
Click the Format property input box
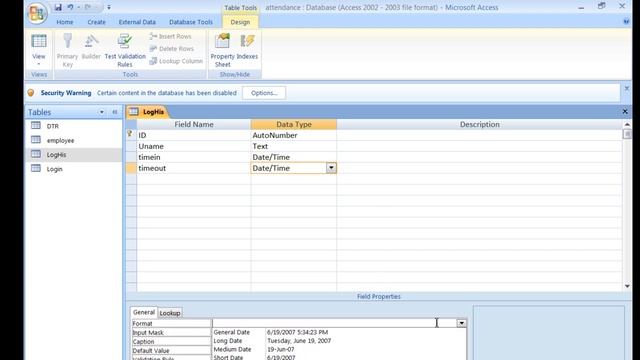[x=334, y=323]
